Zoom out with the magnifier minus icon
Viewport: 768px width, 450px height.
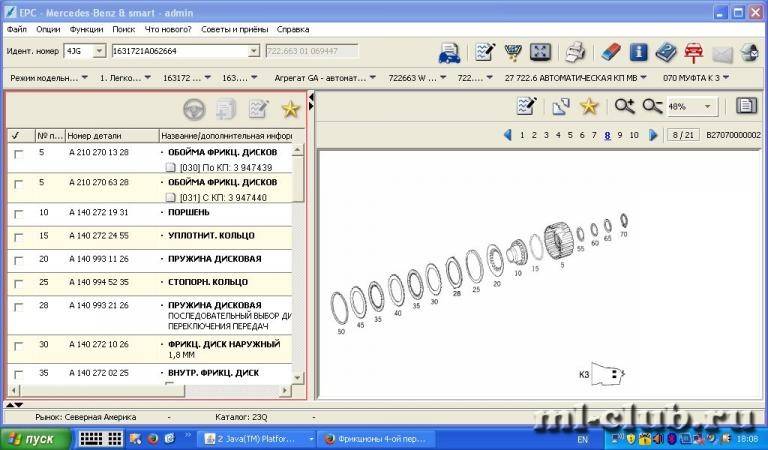pos(652,106)
